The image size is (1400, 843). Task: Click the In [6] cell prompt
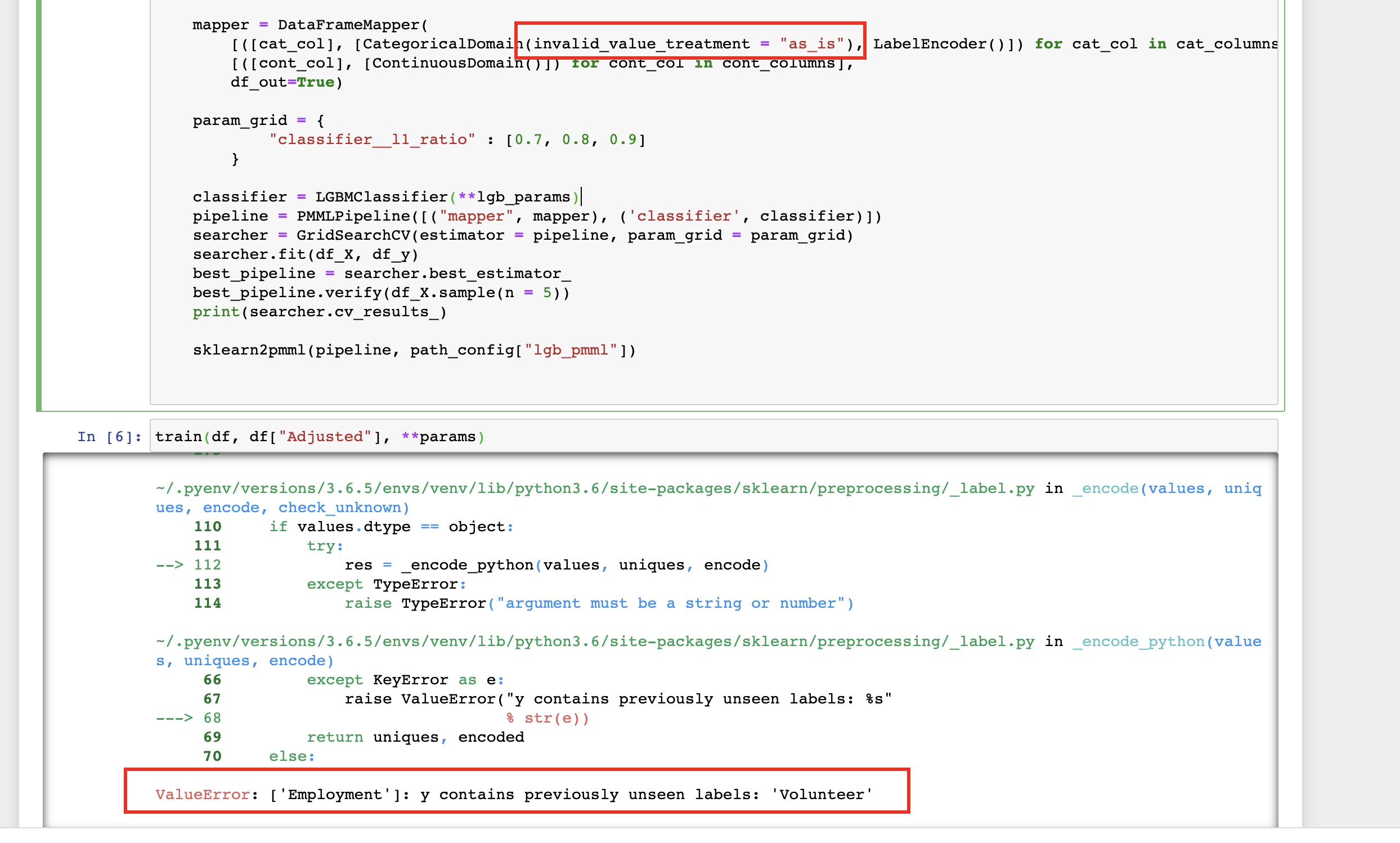(109, 437)
